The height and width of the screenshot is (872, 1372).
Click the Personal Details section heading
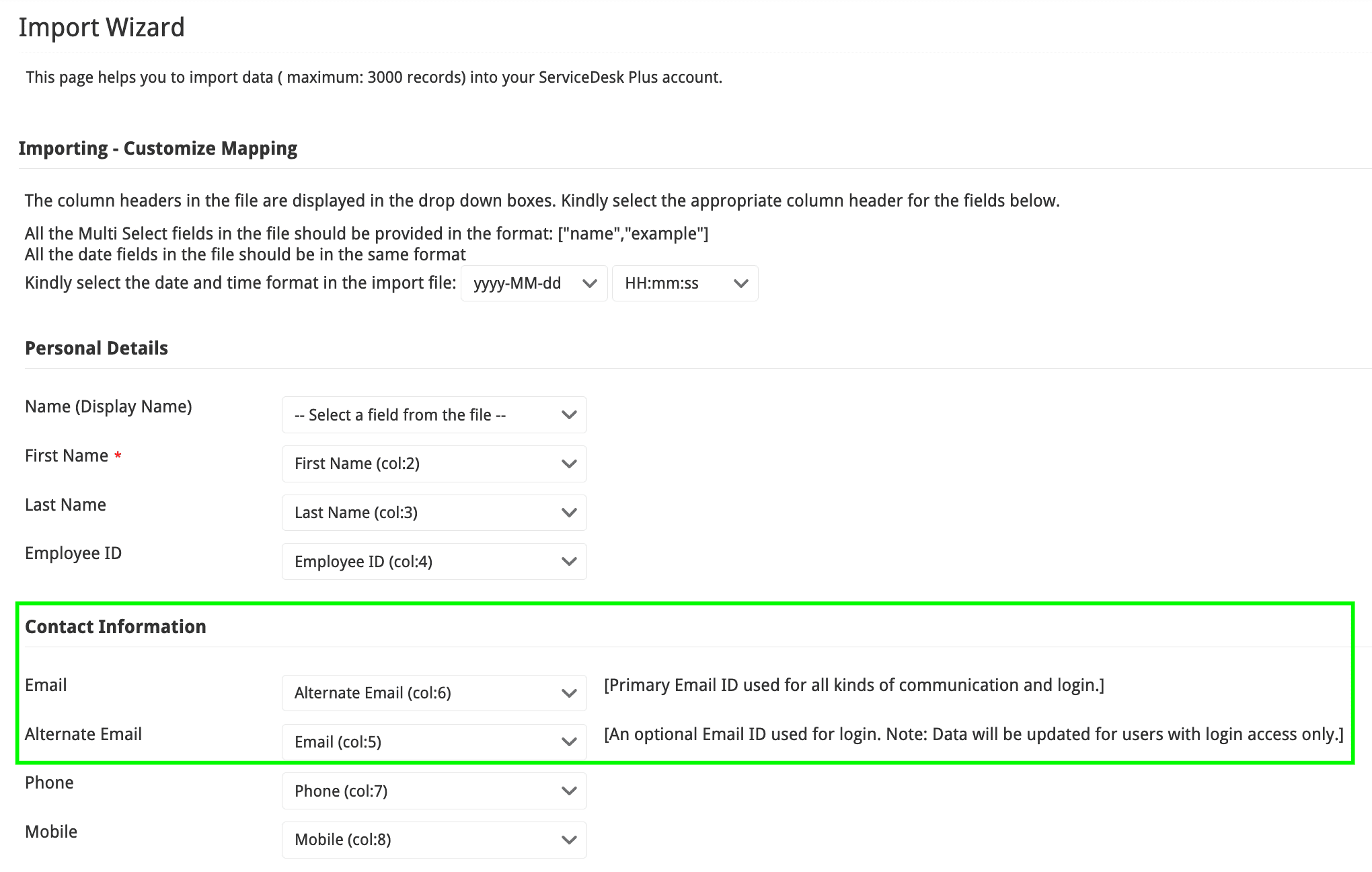coord(96,348)
